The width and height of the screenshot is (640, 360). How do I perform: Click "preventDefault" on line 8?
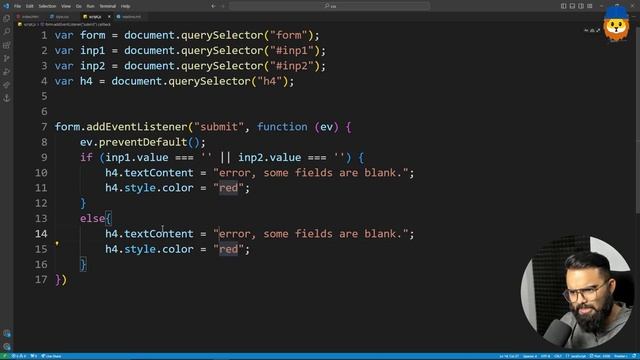(x=143, y=142)
